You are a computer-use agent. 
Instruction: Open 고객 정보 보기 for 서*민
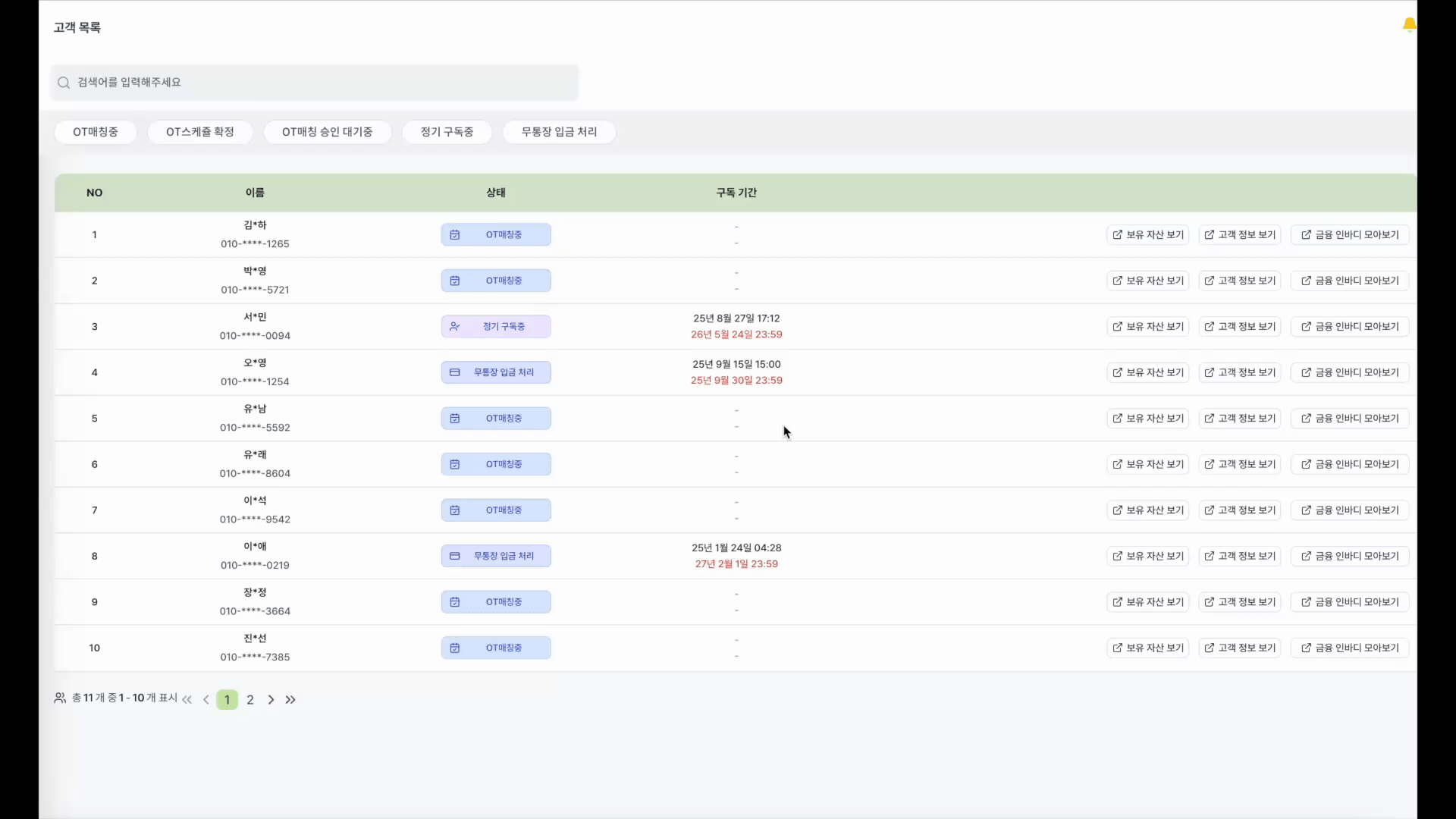point(1239,327)
